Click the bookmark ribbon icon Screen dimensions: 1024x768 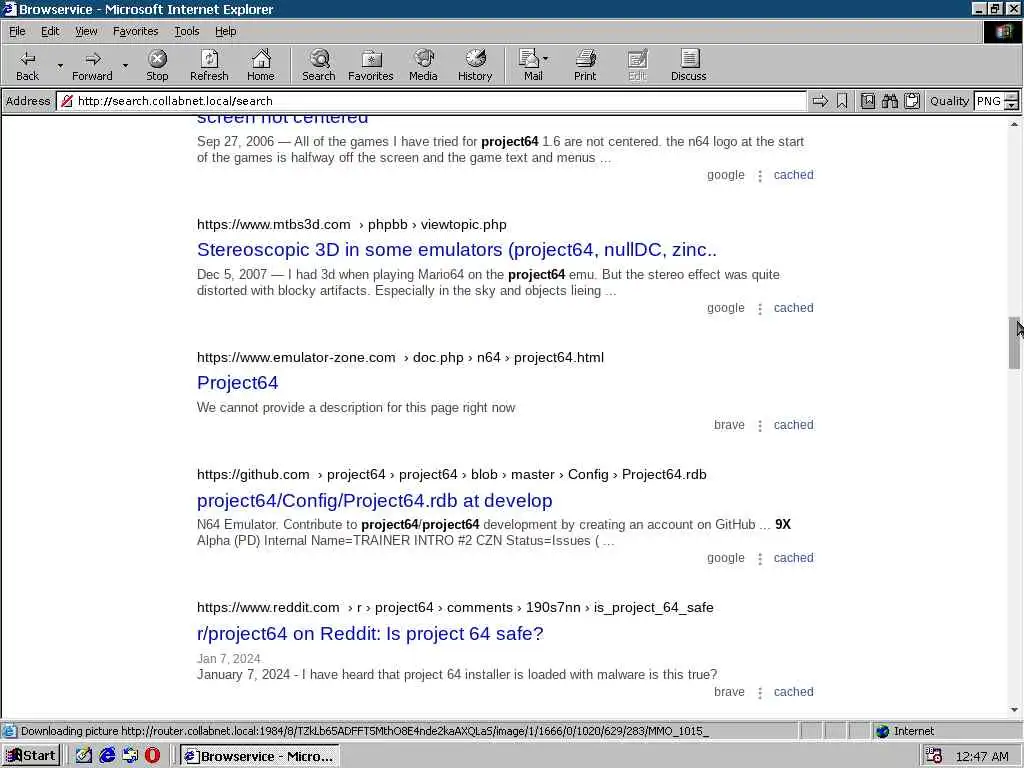click(842, 101)
